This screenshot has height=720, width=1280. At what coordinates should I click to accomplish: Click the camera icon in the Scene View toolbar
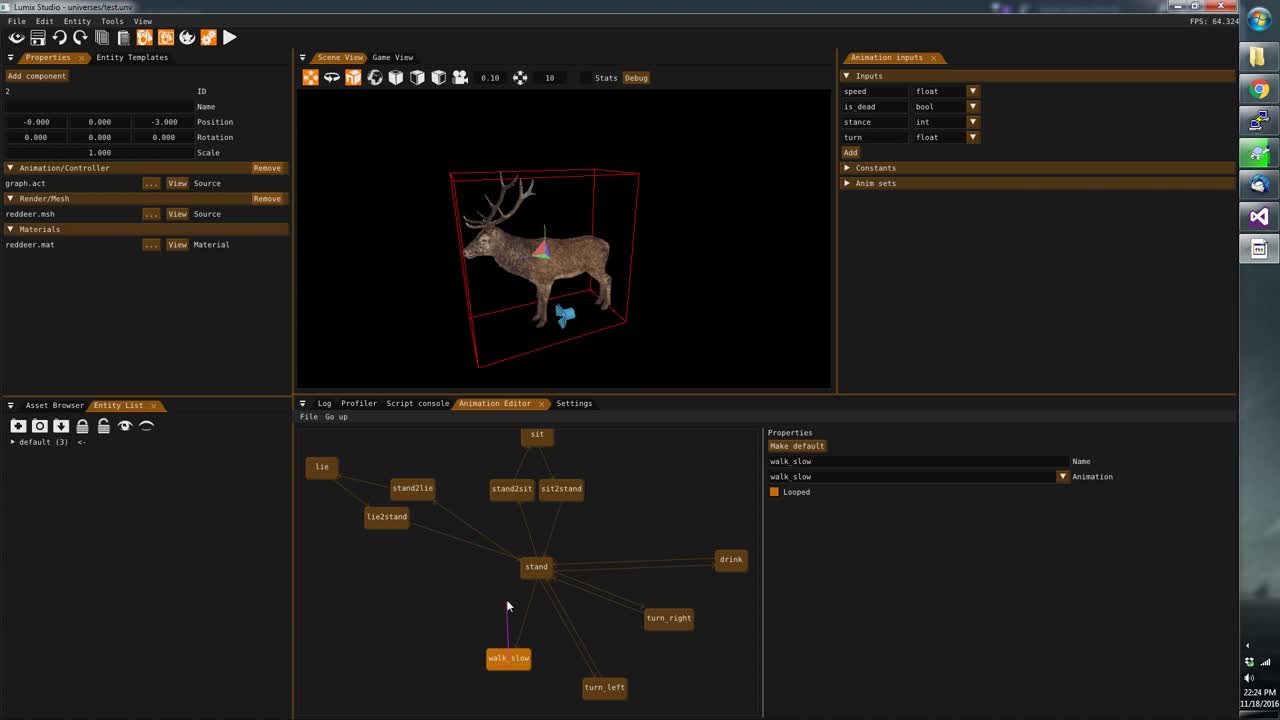pyautogui.click(x=460, y=77)
